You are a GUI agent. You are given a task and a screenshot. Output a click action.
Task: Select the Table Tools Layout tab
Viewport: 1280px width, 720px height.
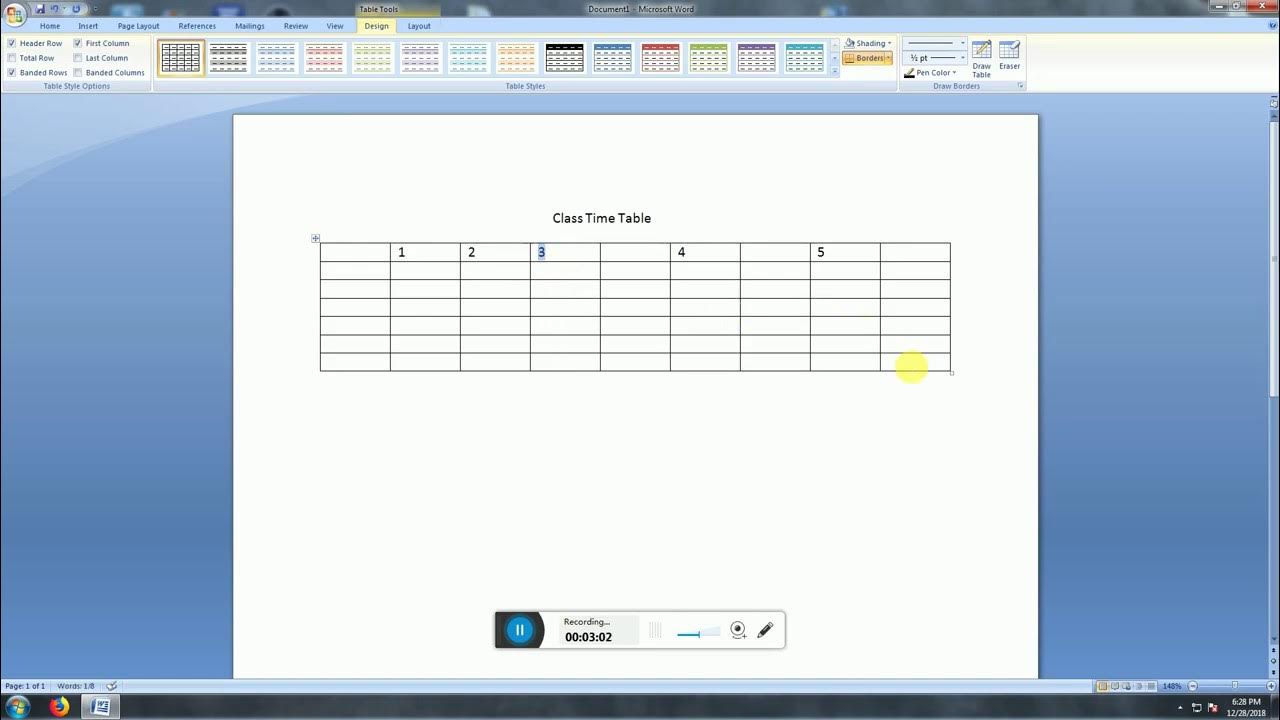tap(419, 26)
